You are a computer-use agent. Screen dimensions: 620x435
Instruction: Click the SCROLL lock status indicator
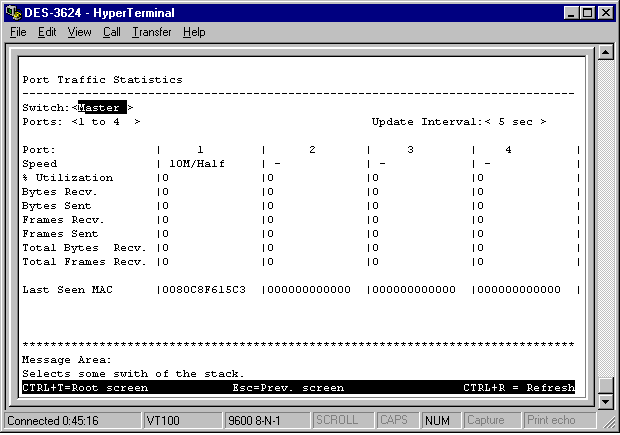[336, 420]
